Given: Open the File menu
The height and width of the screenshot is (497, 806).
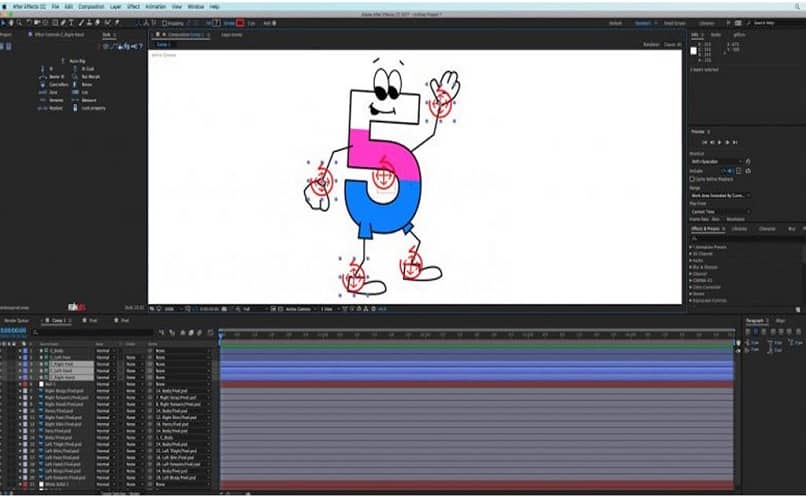Looking at the screenshot, I should (56, 7).
